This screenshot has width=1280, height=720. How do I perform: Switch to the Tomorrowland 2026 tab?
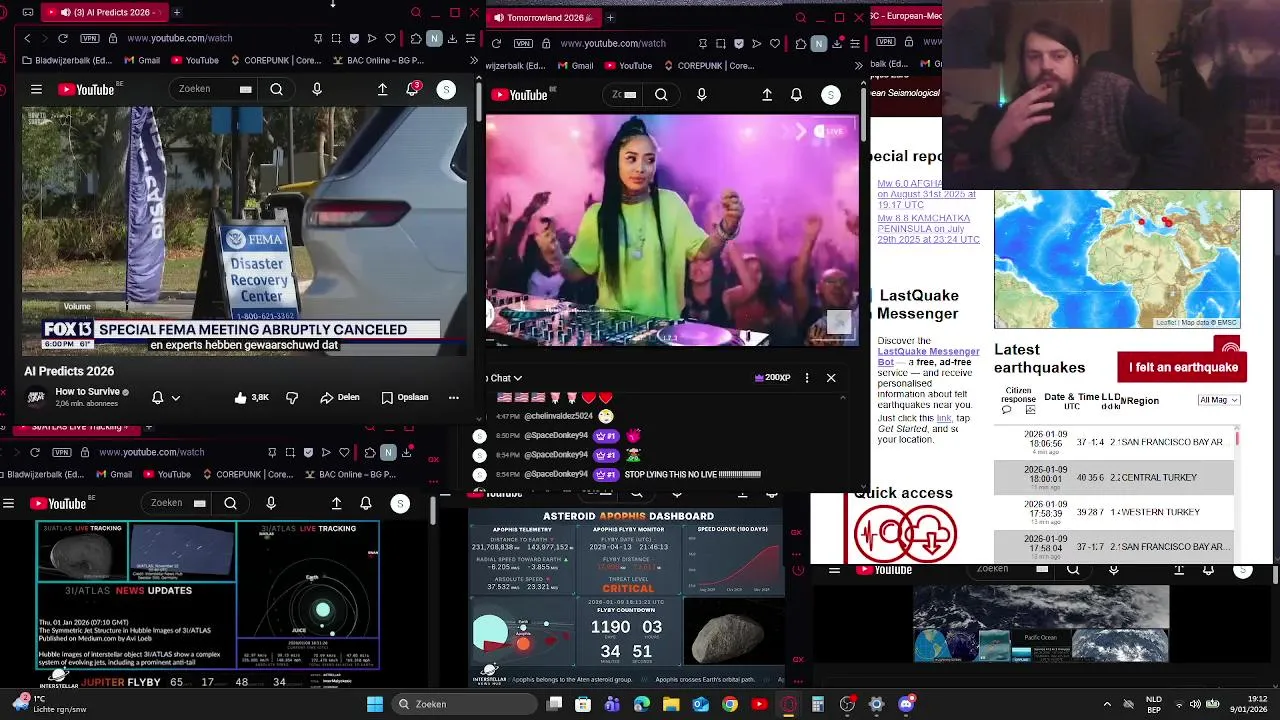pos(544,17)
